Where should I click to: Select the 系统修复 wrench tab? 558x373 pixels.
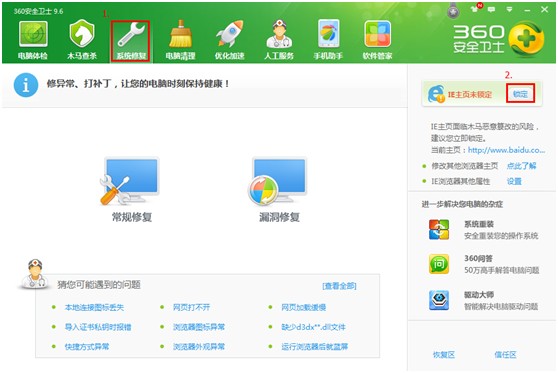coord(130,41)
